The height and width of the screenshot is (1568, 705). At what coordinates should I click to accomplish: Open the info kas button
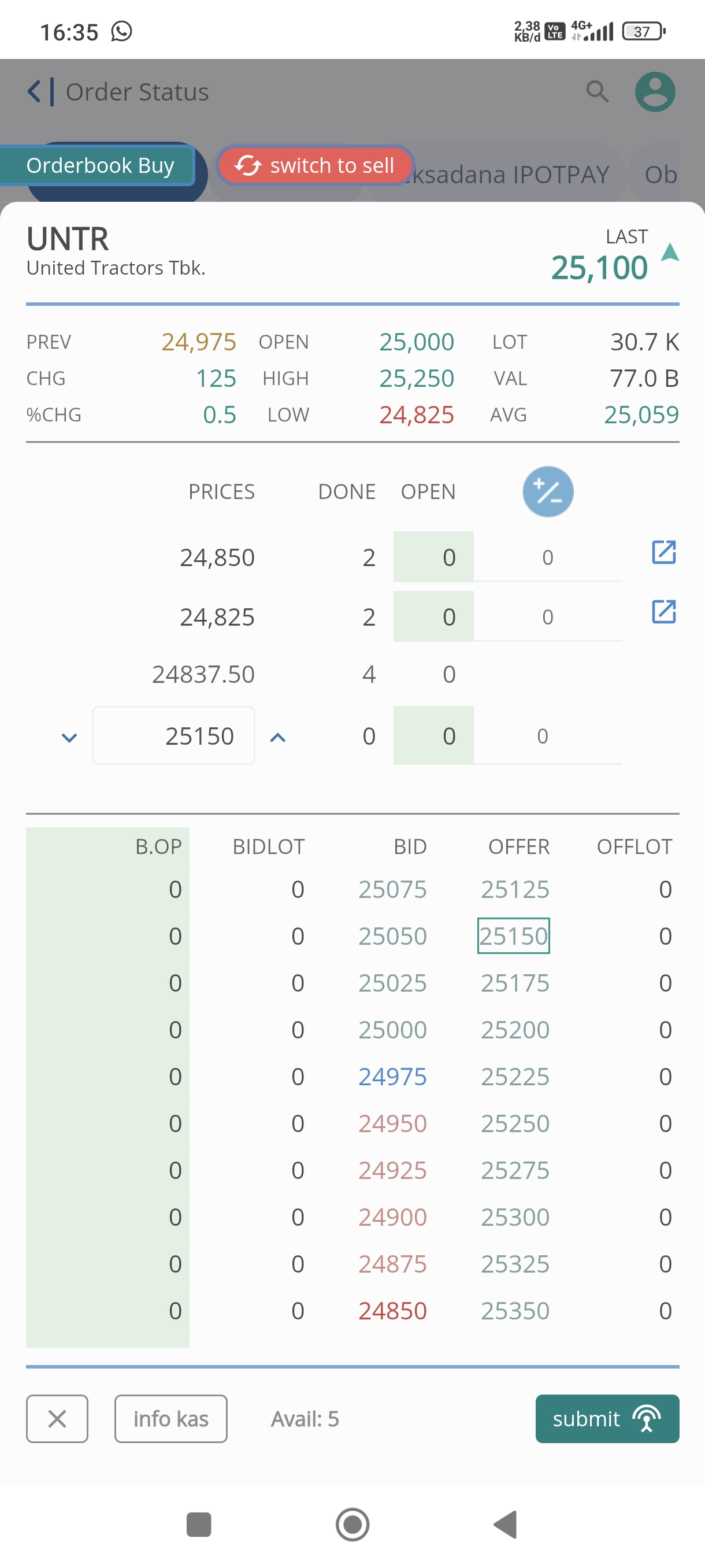pyautogui.click(x=170, y=1418)
